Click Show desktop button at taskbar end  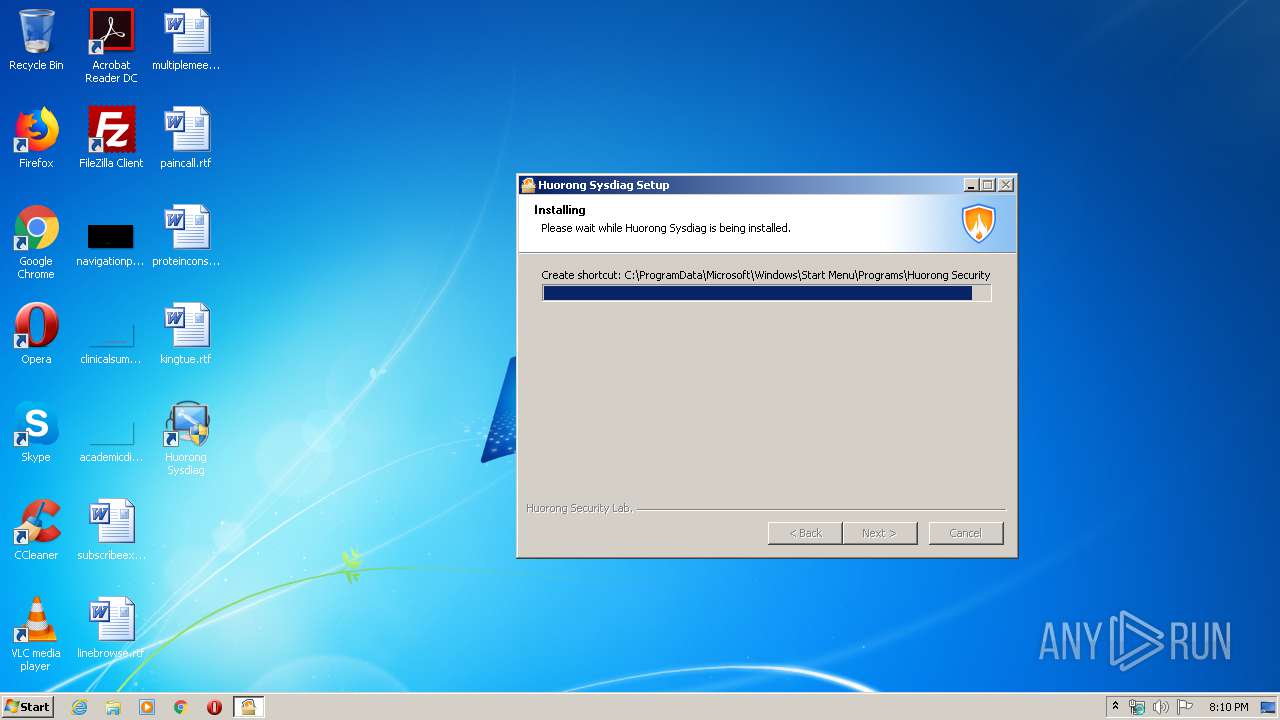pyautogui.click(x=1270, y=707)
